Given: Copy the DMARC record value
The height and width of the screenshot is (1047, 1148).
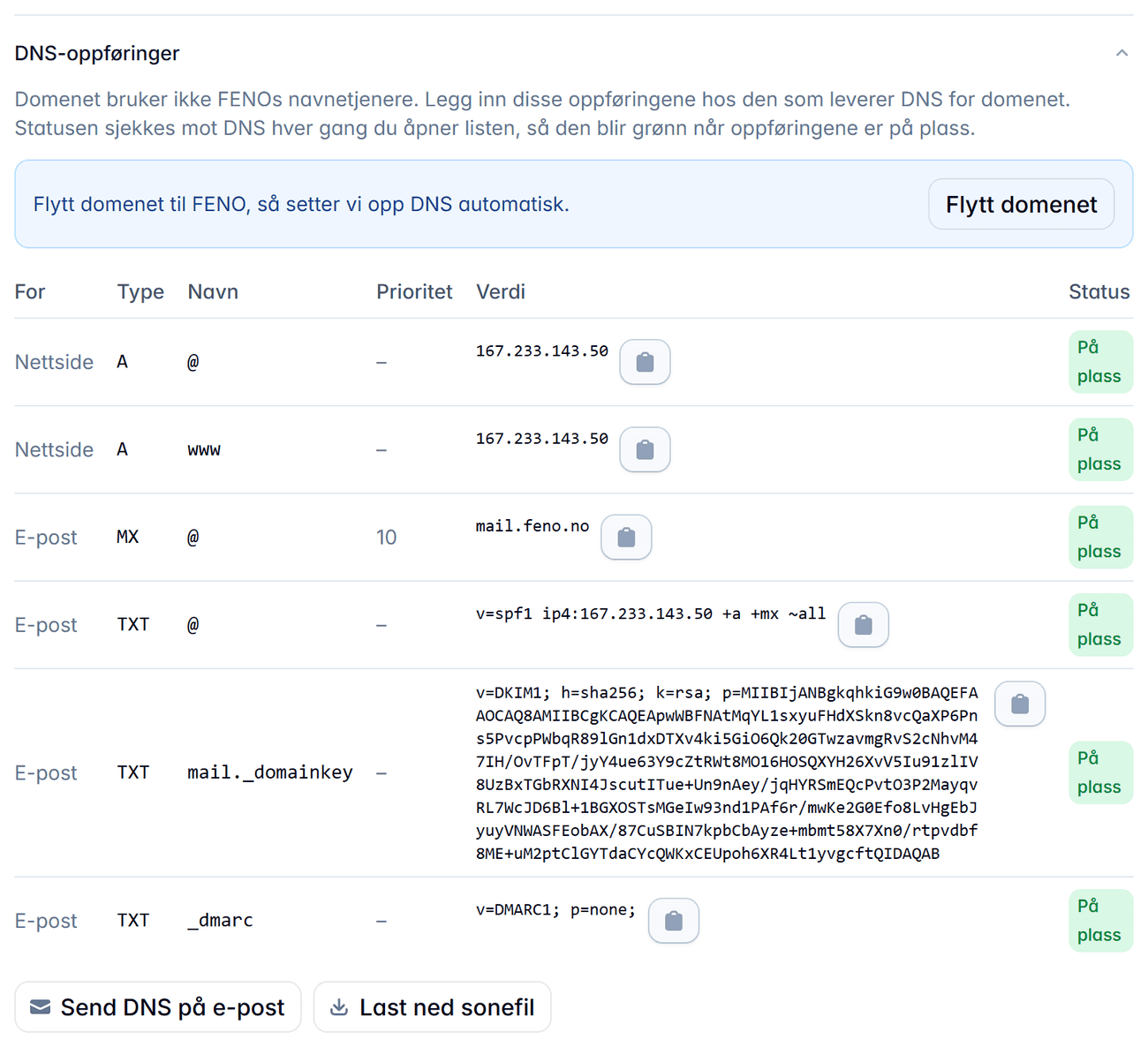Looking at the screenshot, I should (674, 921).
